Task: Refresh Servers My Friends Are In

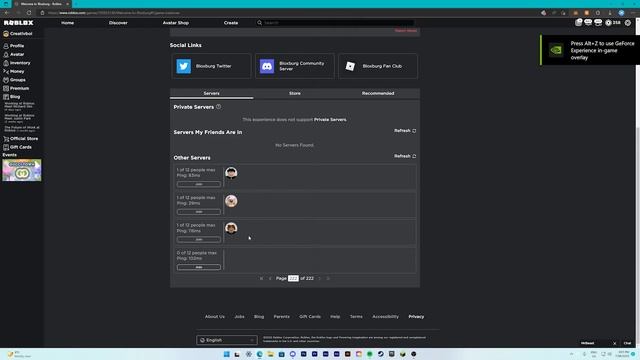Action: pos(405,131)
